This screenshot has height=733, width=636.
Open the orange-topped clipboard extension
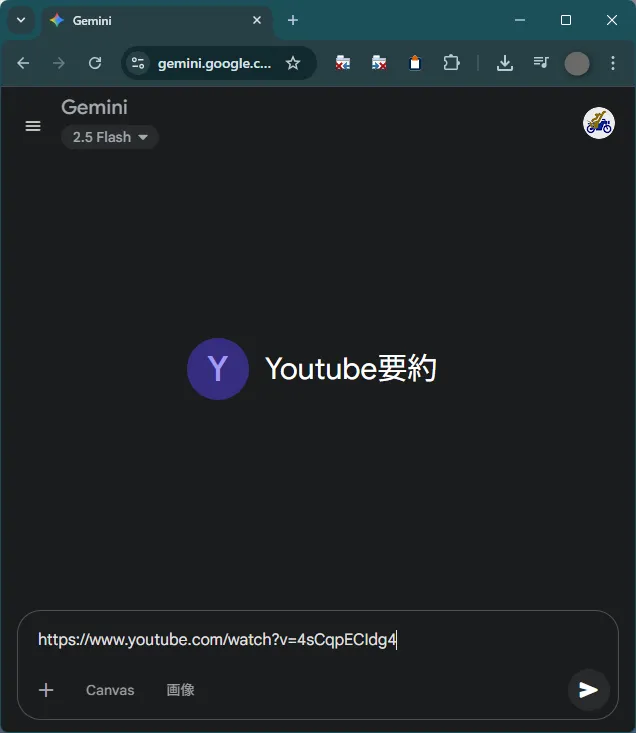415,63
